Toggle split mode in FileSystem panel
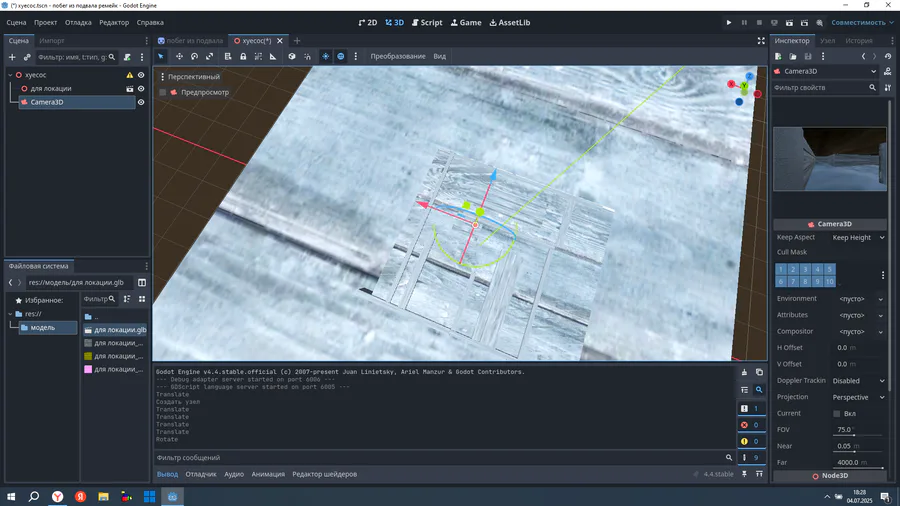This screenshot has width=900, height=506. click(142, 282)
